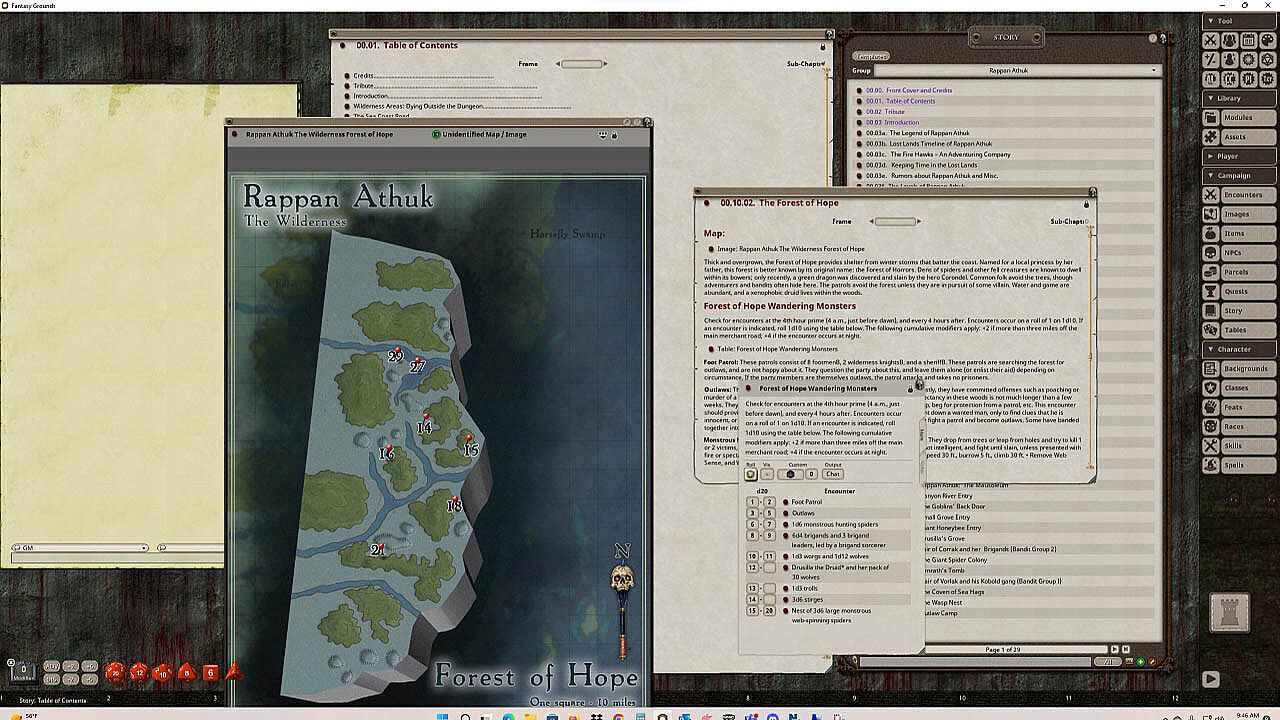Expand the Player section header
The width and height of the screenshot is (1280, 720).
tap(1239, 156)
